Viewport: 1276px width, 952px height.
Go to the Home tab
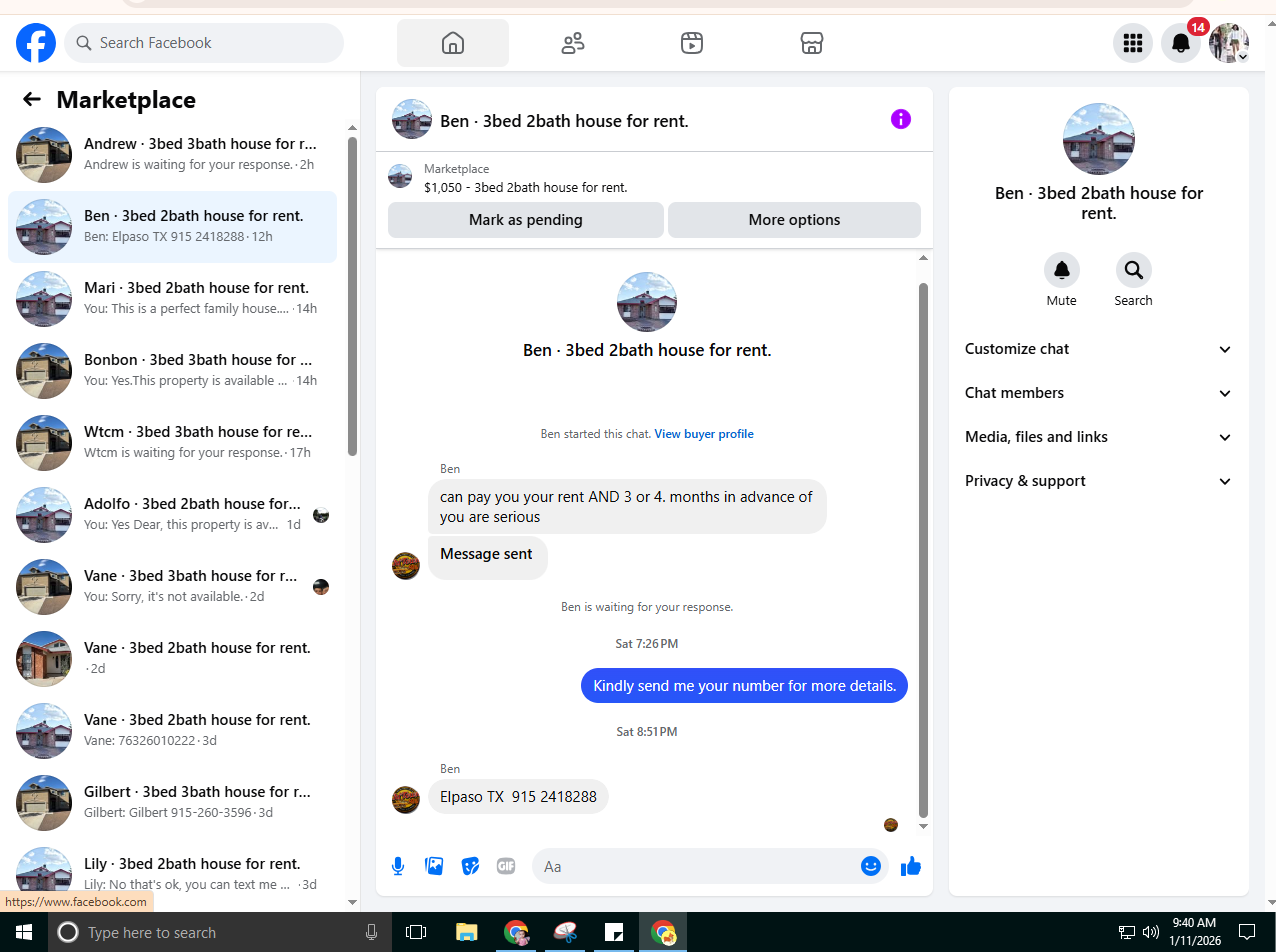point(453,43)
